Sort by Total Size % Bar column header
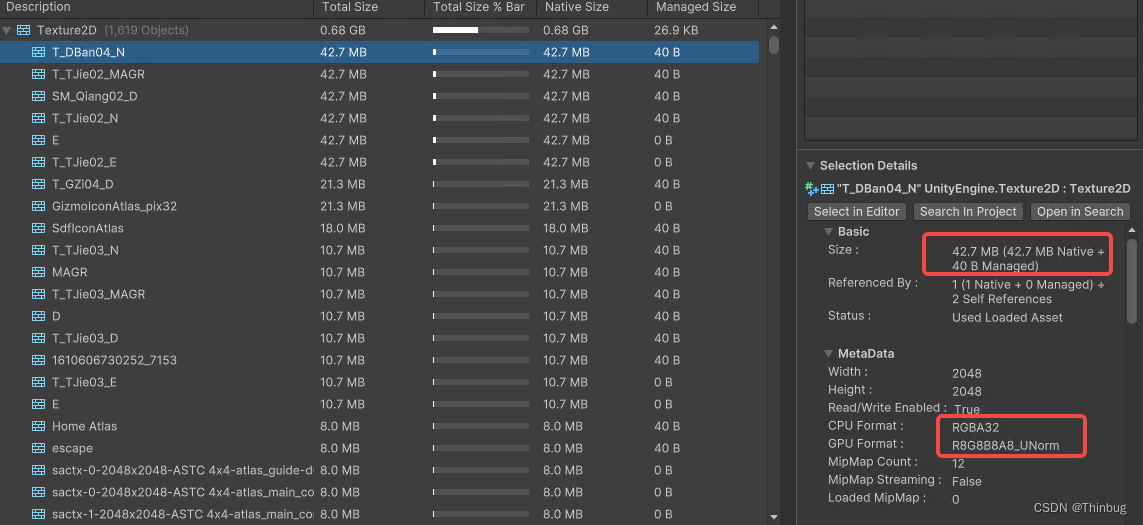This screenshot has height=525, width=1143. [x=481, y=7]
